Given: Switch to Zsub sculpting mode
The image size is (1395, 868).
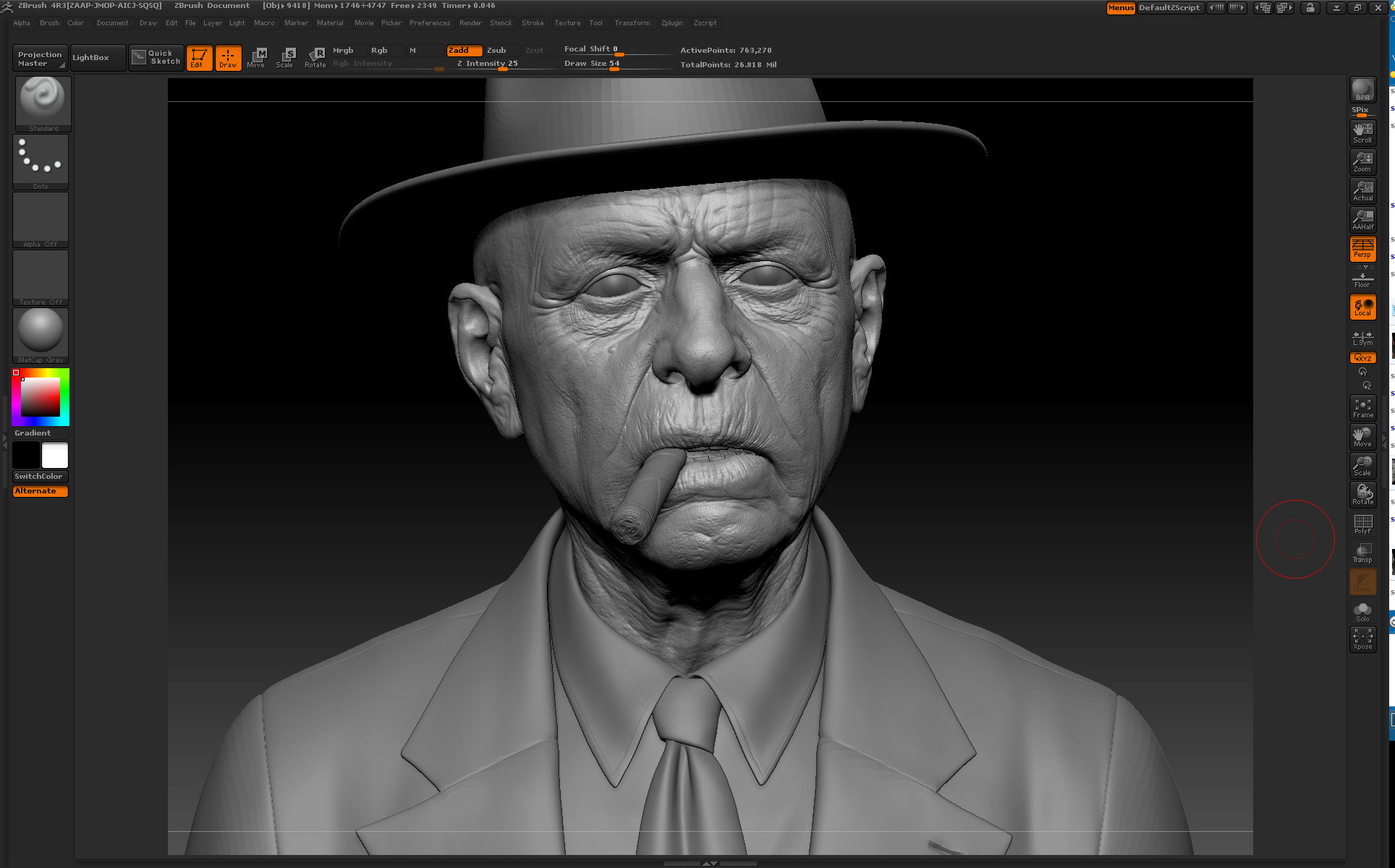Looking at the screenshot, I should click(x=497, y=51).
